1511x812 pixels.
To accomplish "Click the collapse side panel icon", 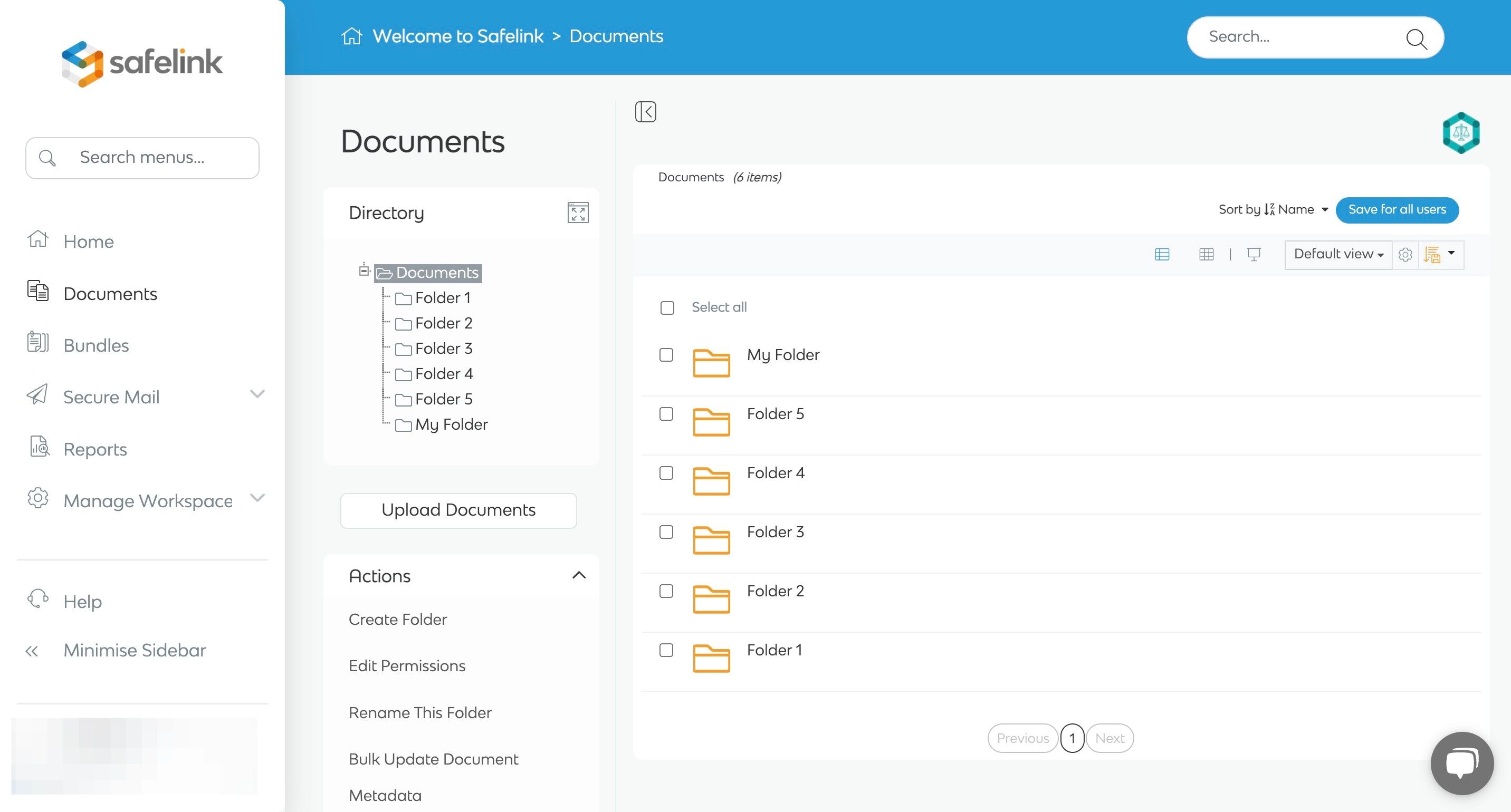I will (645, 111).
